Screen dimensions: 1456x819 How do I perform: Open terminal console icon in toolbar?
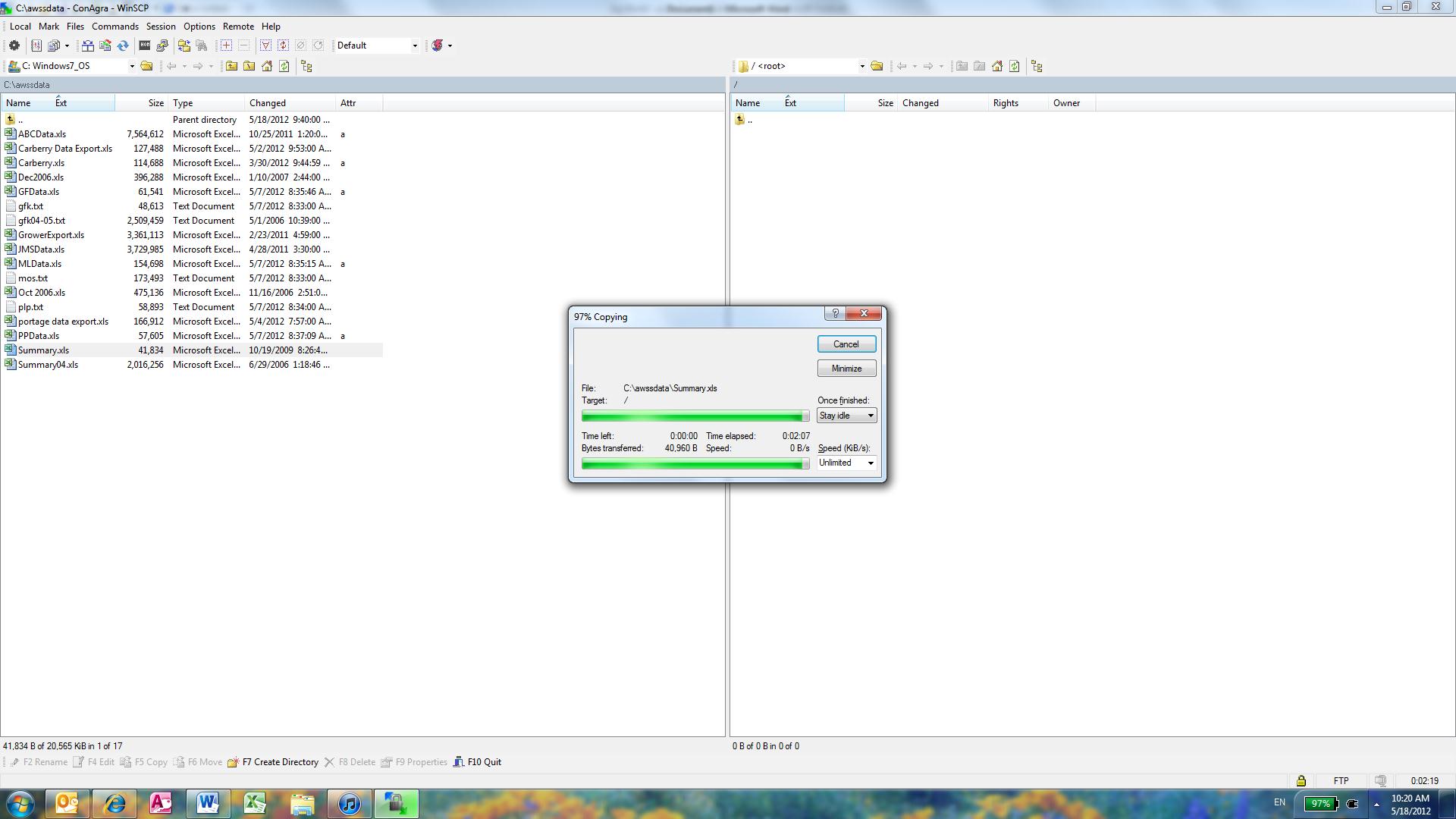[144, 45]
